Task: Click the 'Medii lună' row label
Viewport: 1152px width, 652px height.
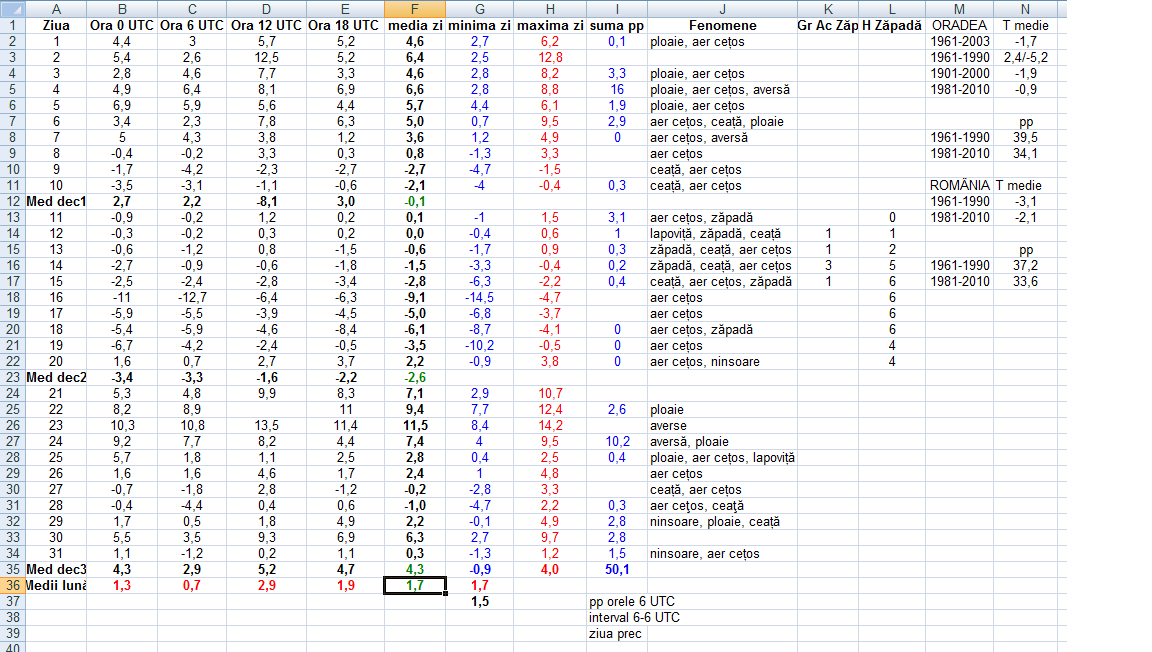Action: pos(56,586)
